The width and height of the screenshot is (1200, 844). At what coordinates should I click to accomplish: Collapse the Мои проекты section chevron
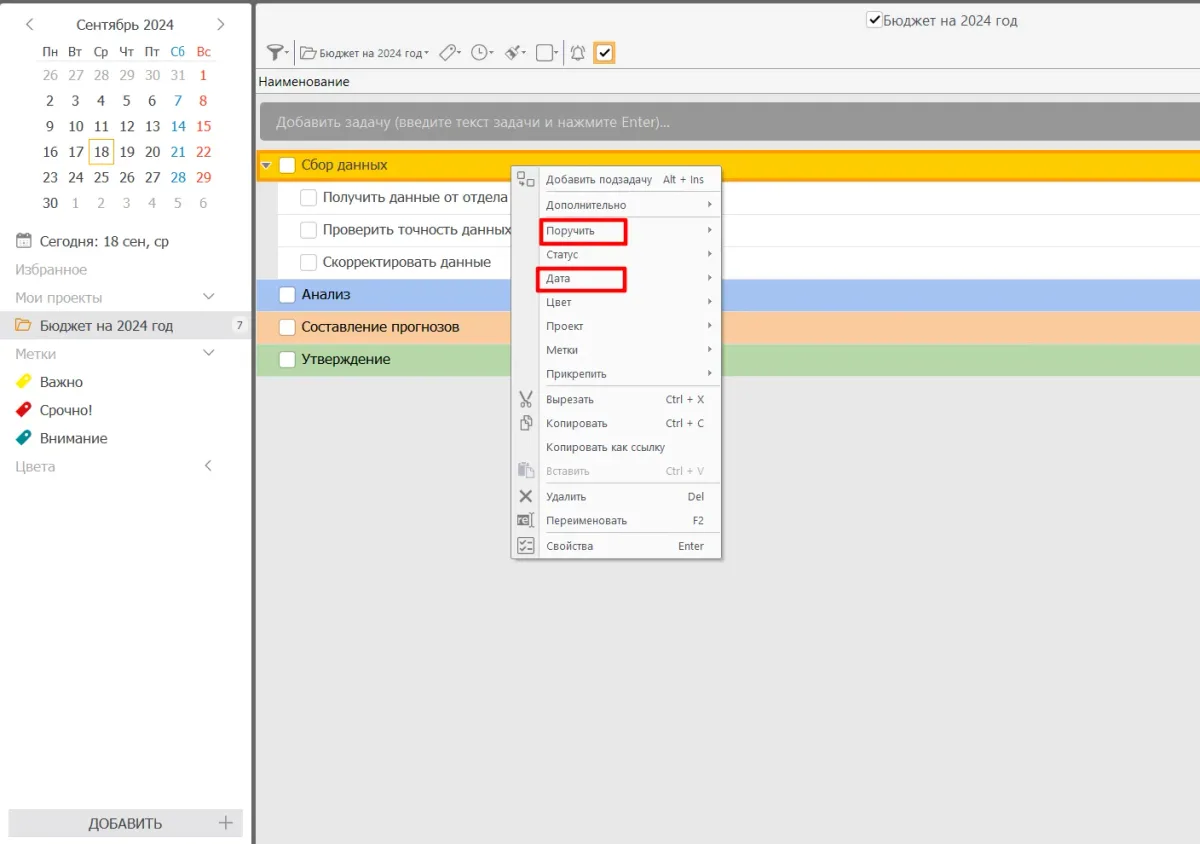209,298
